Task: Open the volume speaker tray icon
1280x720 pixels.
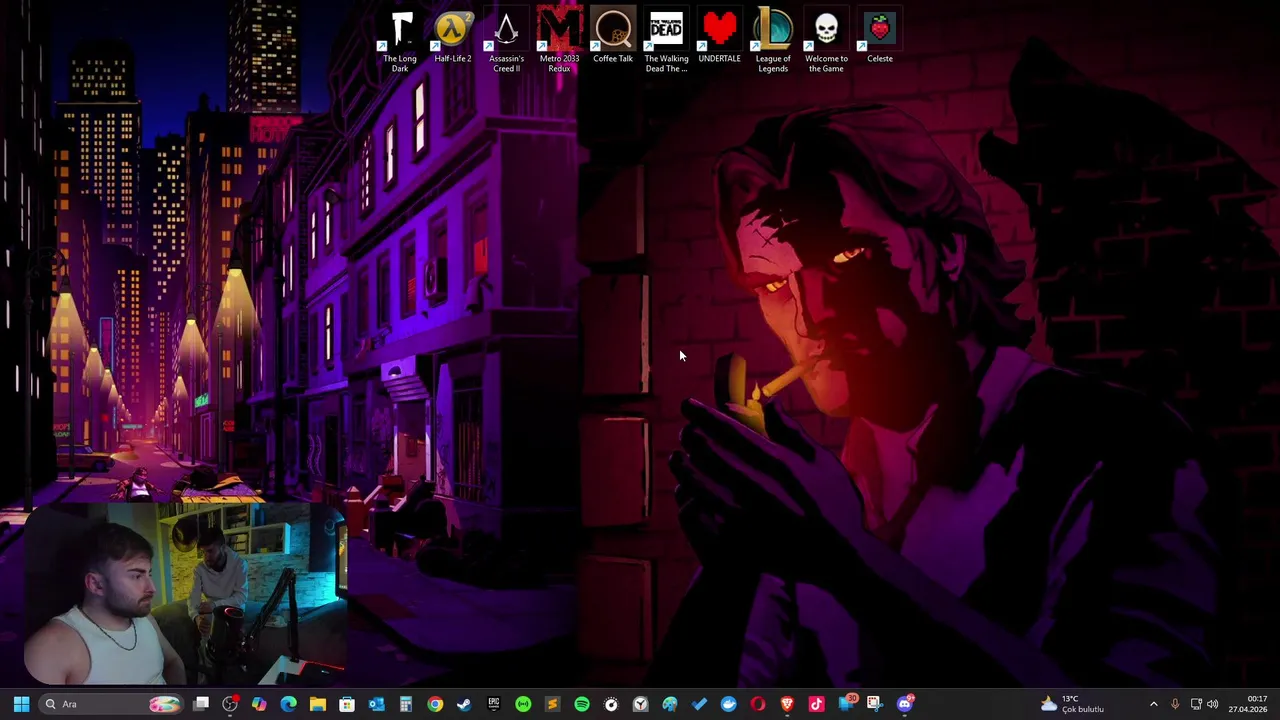Action: [1213, 704]
